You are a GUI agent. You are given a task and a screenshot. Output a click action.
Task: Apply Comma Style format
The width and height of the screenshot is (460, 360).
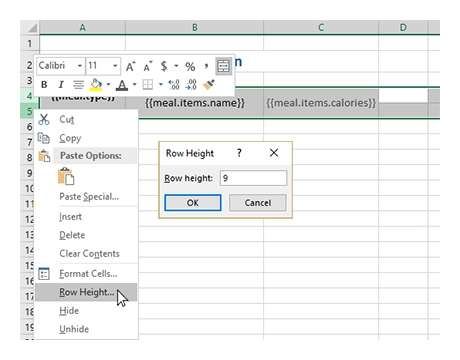[206, 66]
